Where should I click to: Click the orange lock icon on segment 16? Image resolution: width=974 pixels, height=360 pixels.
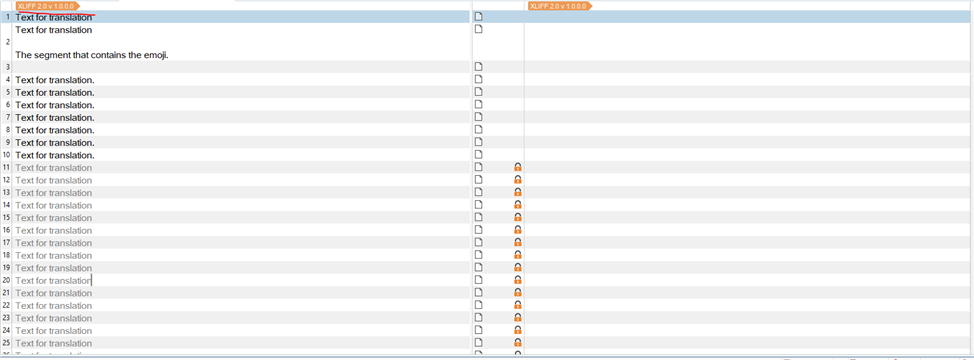518,230
